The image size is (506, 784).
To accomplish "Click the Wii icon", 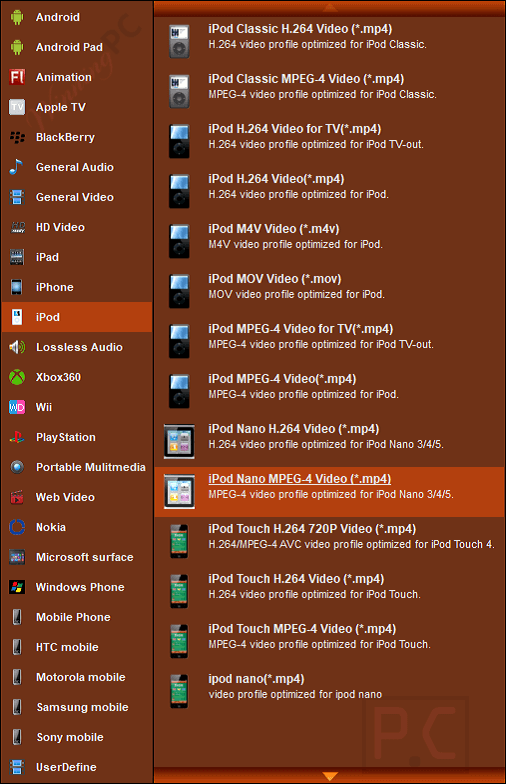I will [x=17, y=407].
